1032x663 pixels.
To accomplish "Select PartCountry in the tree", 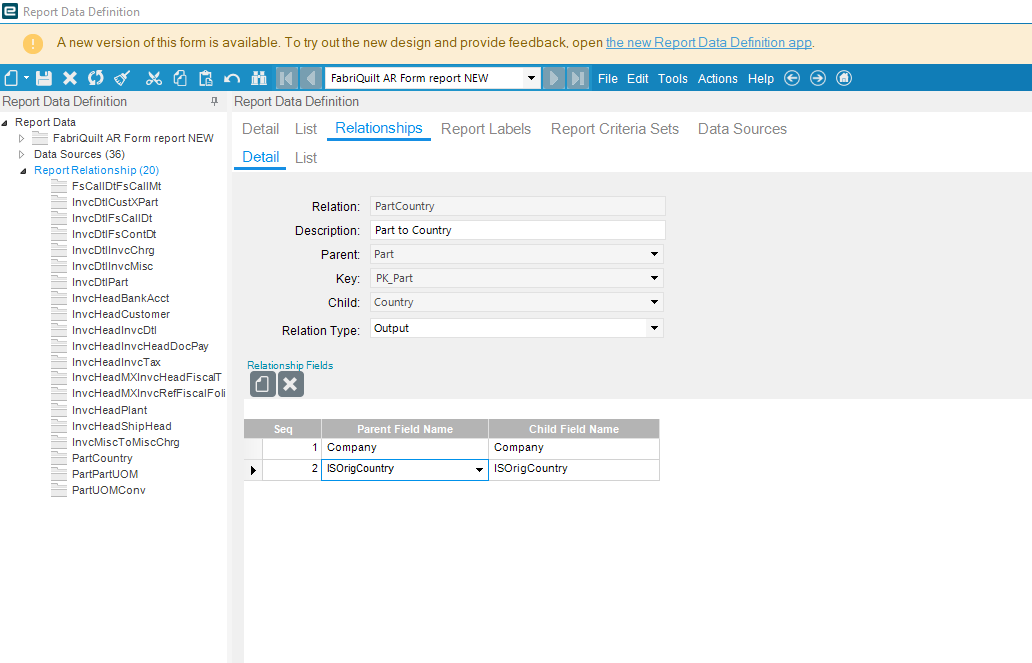I will coord(102,458).
